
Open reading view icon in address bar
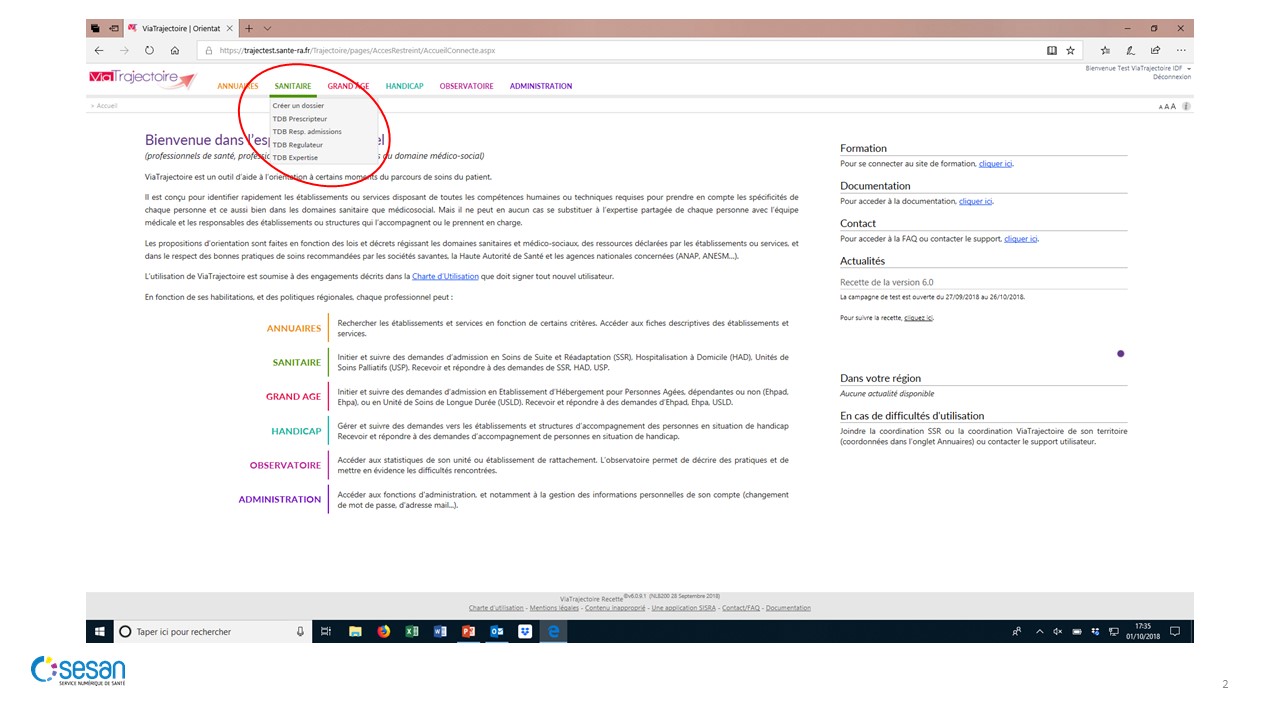point(1051,50)
